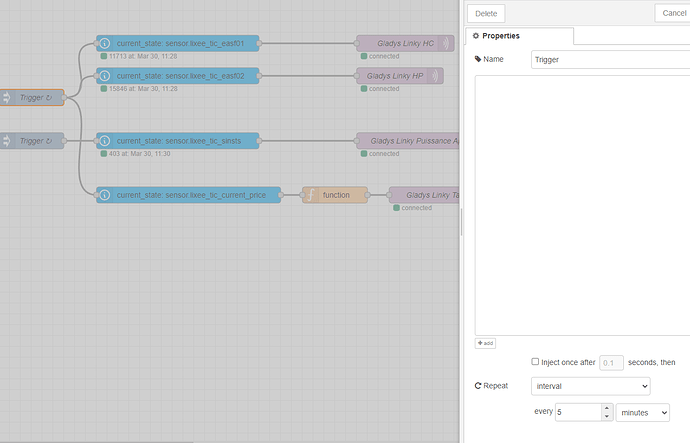Click connected status under Gladys Linky Ta
The height and width of the screenshot is (443, 690).
(416, 208)
